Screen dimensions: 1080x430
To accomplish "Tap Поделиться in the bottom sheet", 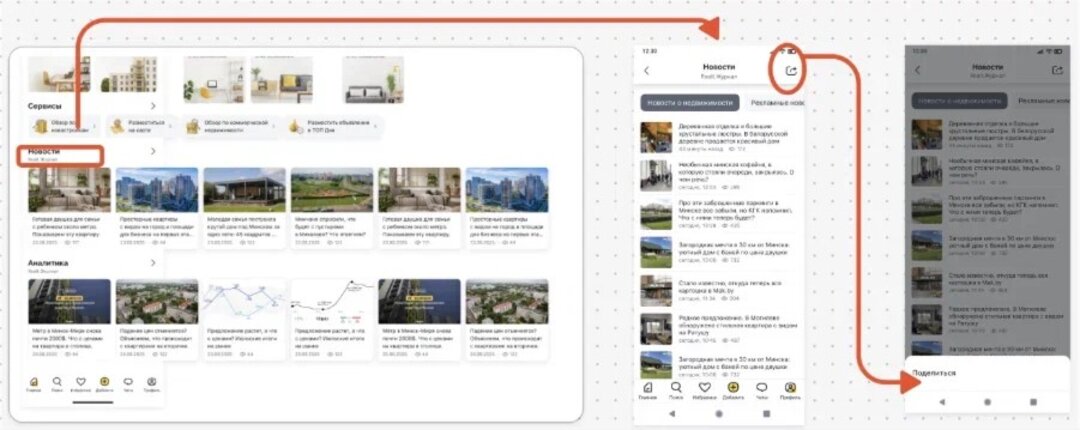I will tap(934, 373).
